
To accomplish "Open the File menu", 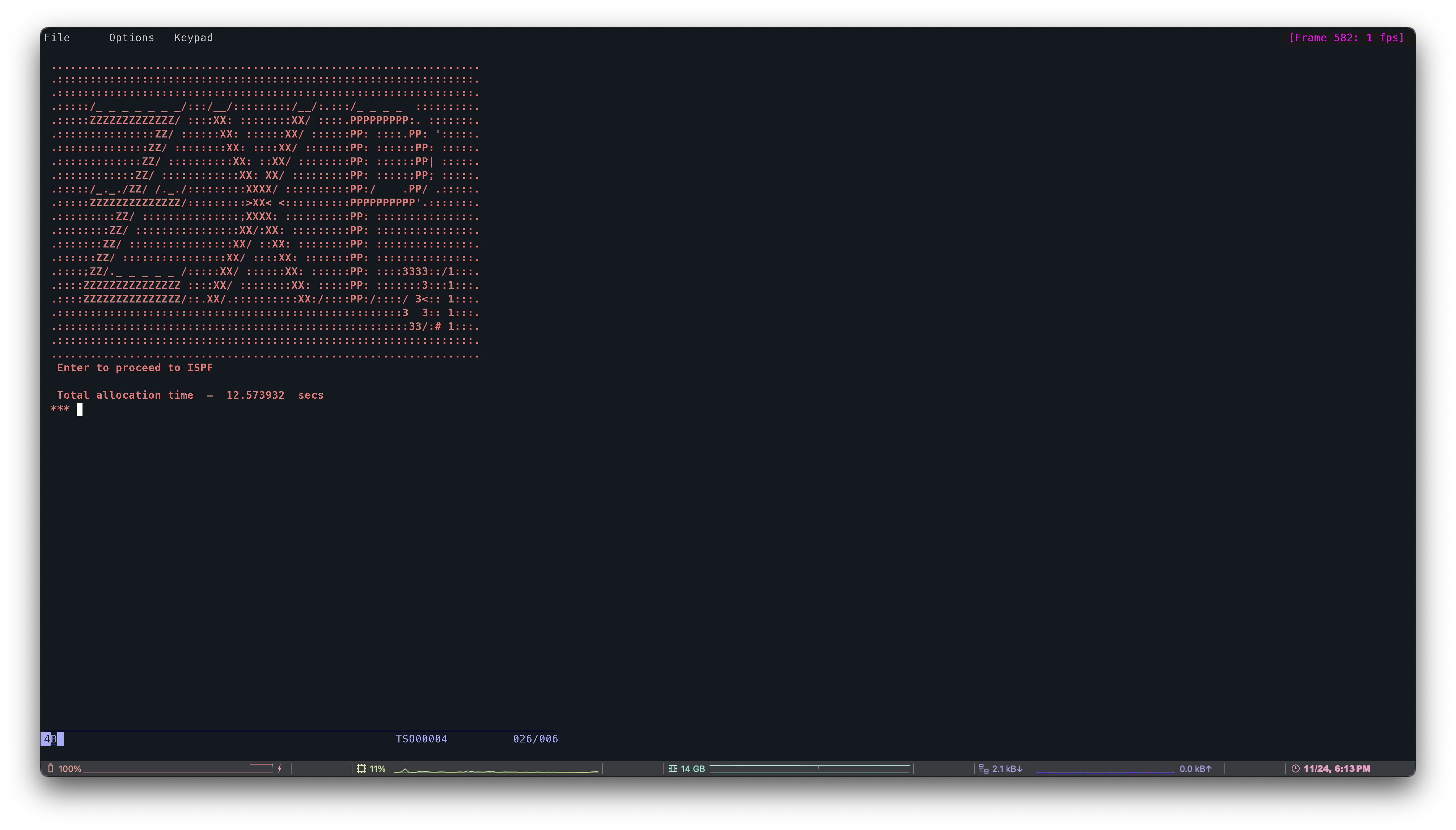I will (x=57, y=38).
